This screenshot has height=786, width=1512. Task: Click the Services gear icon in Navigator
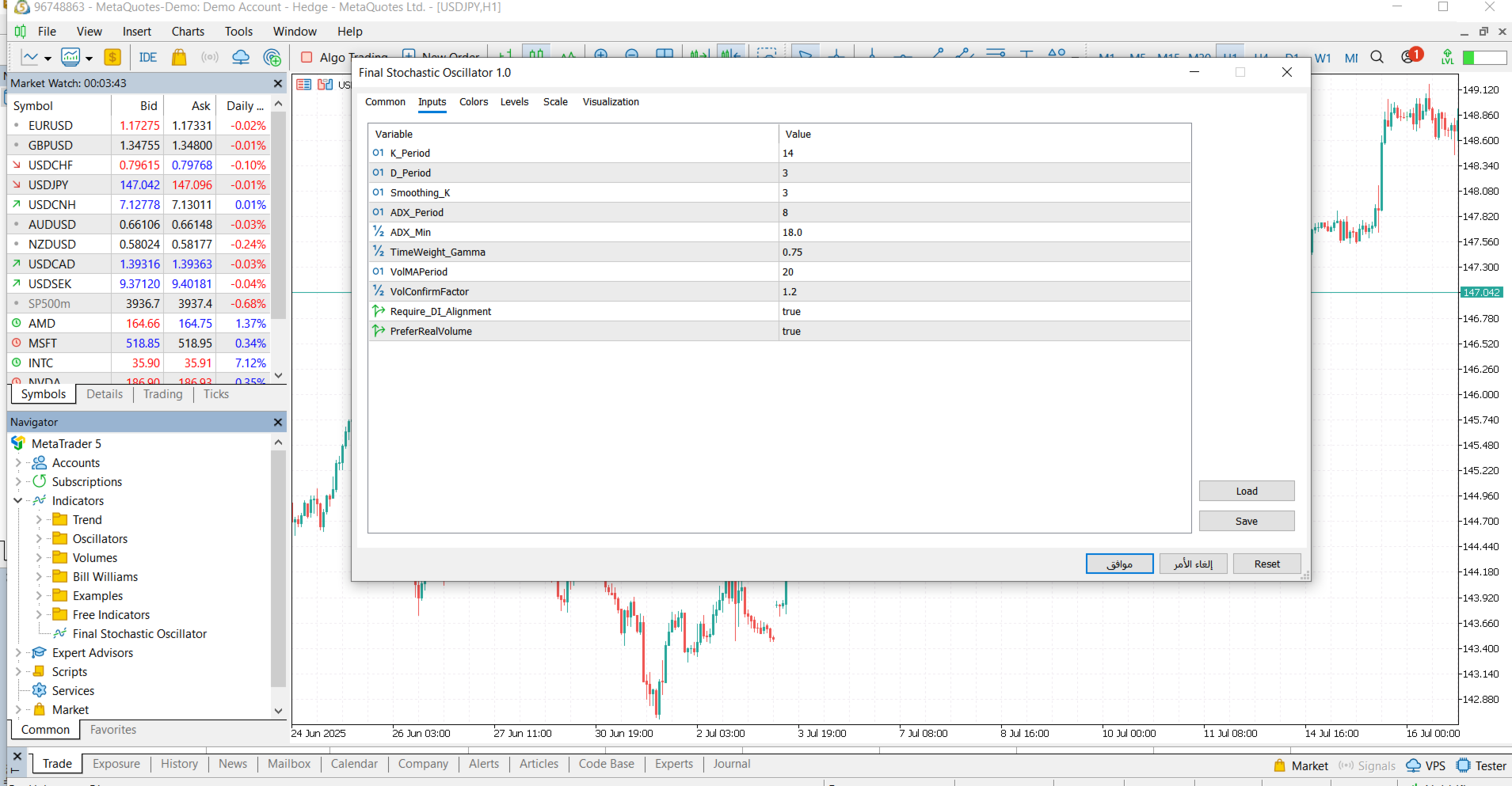point(39,690)
